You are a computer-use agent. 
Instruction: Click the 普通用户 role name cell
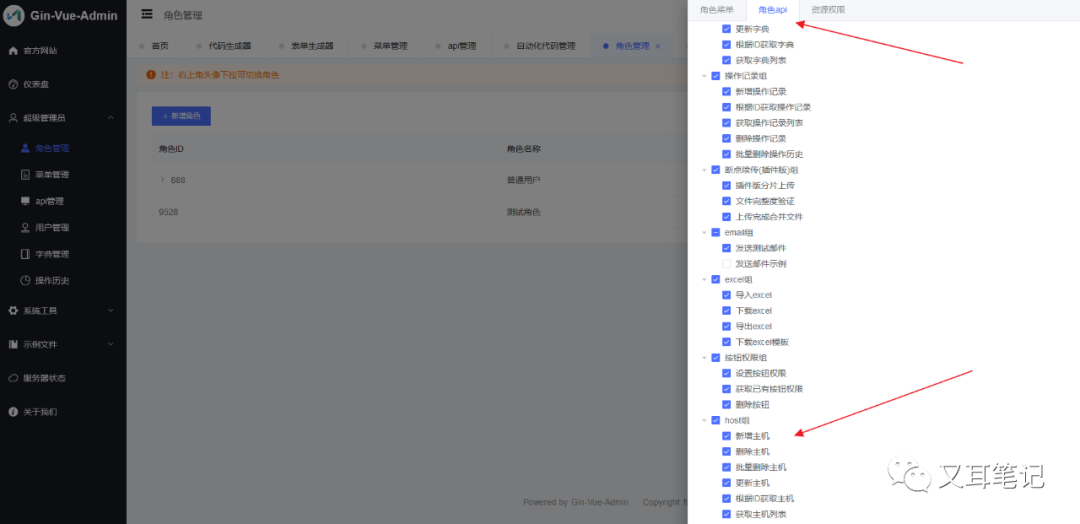pos(523,180)
